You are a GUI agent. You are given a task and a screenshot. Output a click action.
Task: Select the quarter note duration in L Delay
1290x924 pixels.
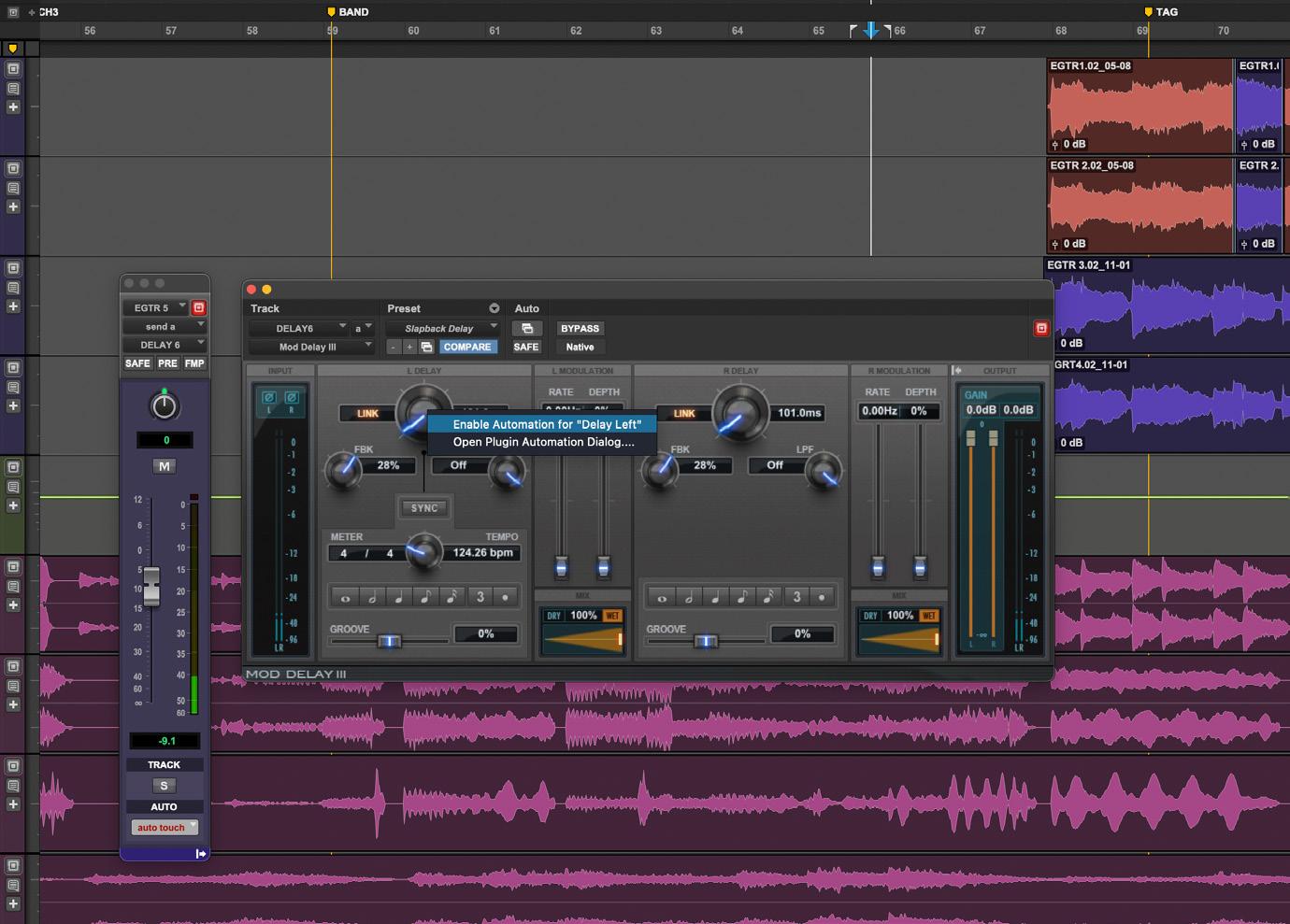coord(399,597)
